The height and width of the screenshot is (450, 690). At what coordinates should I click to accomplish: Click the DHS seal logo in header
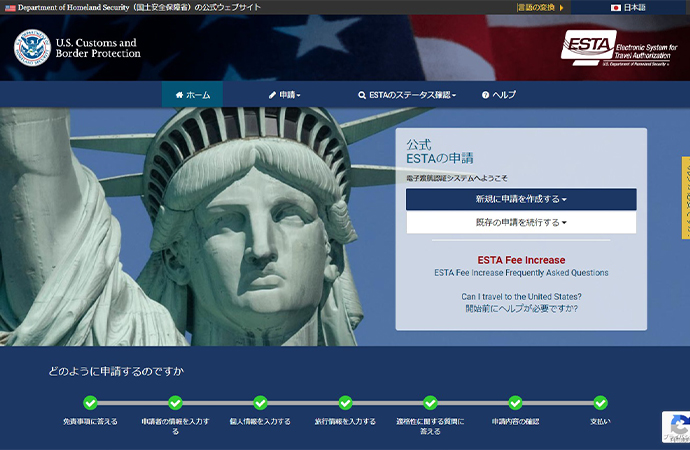pos(33,48)
